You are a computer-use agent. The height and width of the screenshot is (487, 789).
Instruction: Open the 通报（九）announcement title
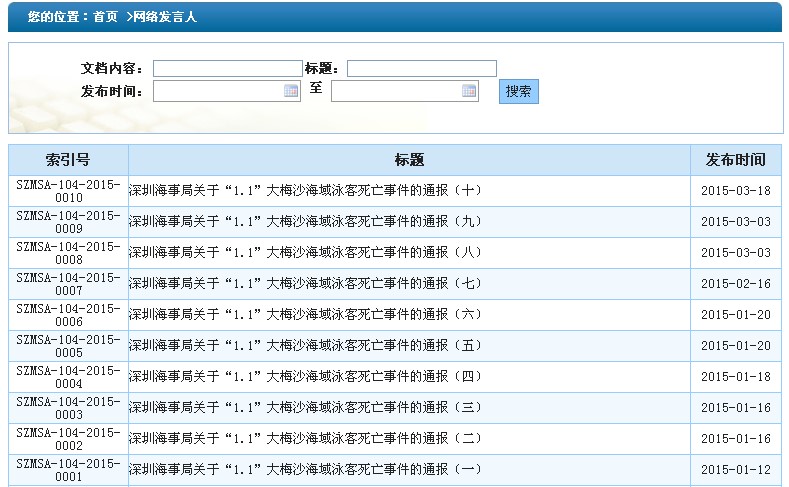click(x=305, y=221)
